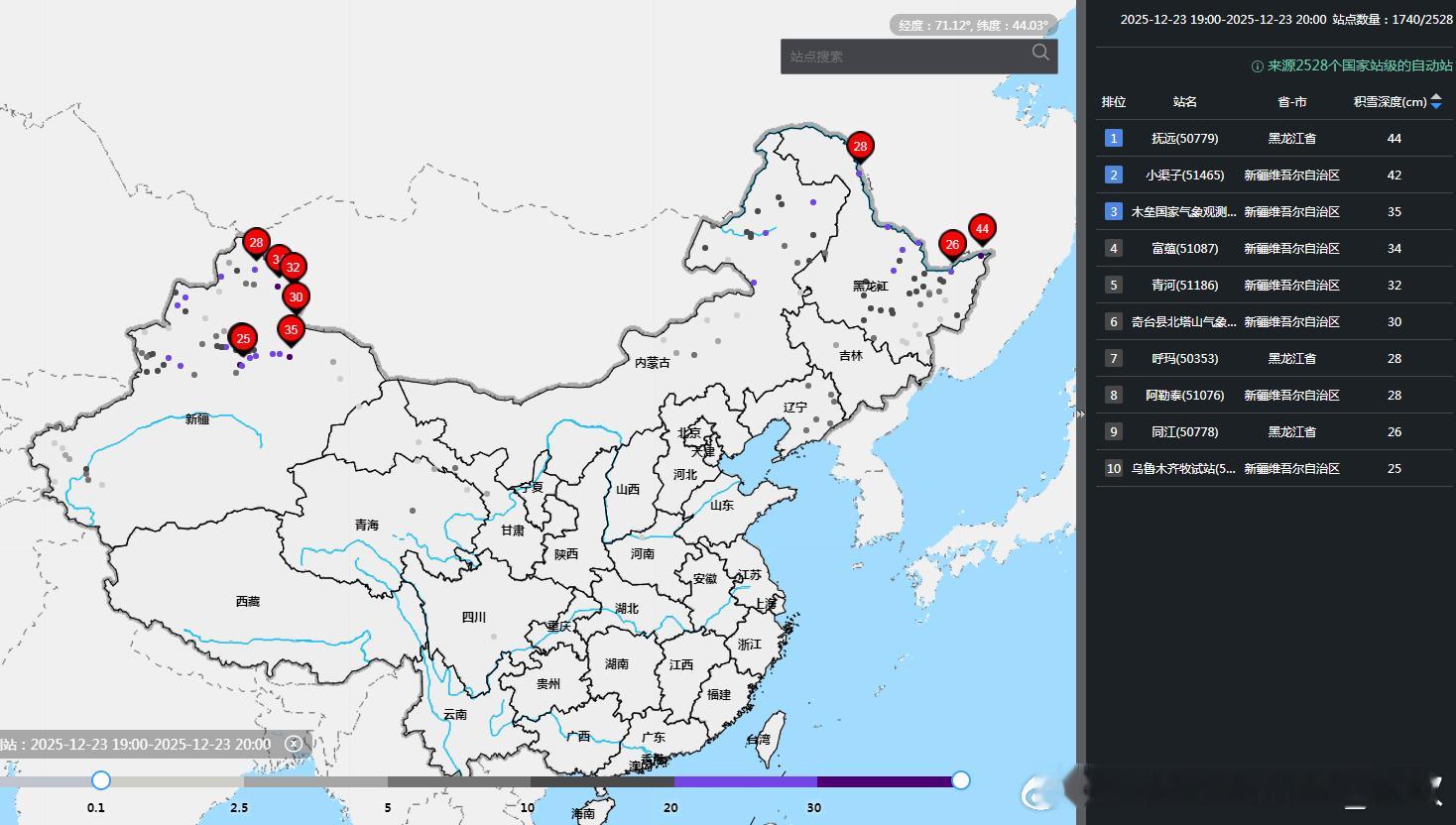Screen dimensions: 1456x825
Task: Click rank badge 6 in the ranking list
Action: pos(1114,322)
